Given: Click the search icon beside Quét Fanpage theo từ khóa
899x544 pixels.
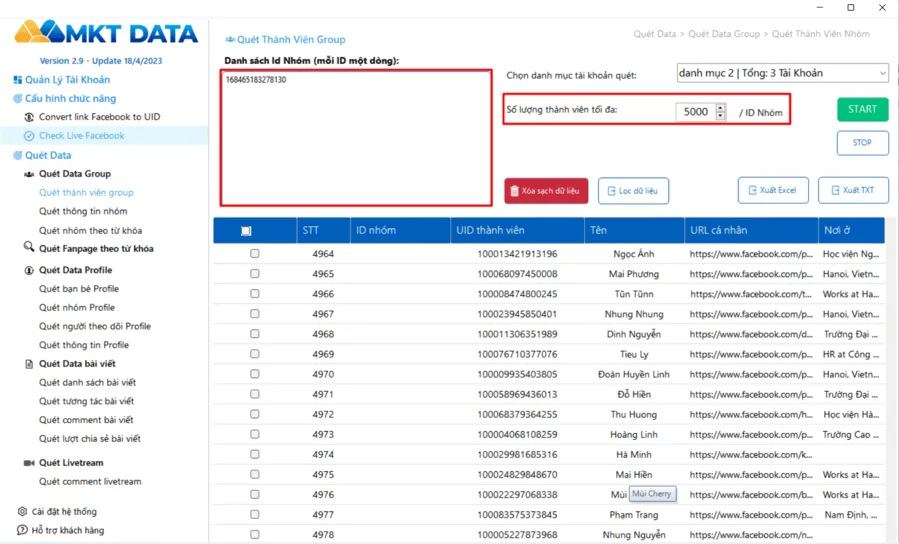Looking at the screenshot, I should click(29, 248).
